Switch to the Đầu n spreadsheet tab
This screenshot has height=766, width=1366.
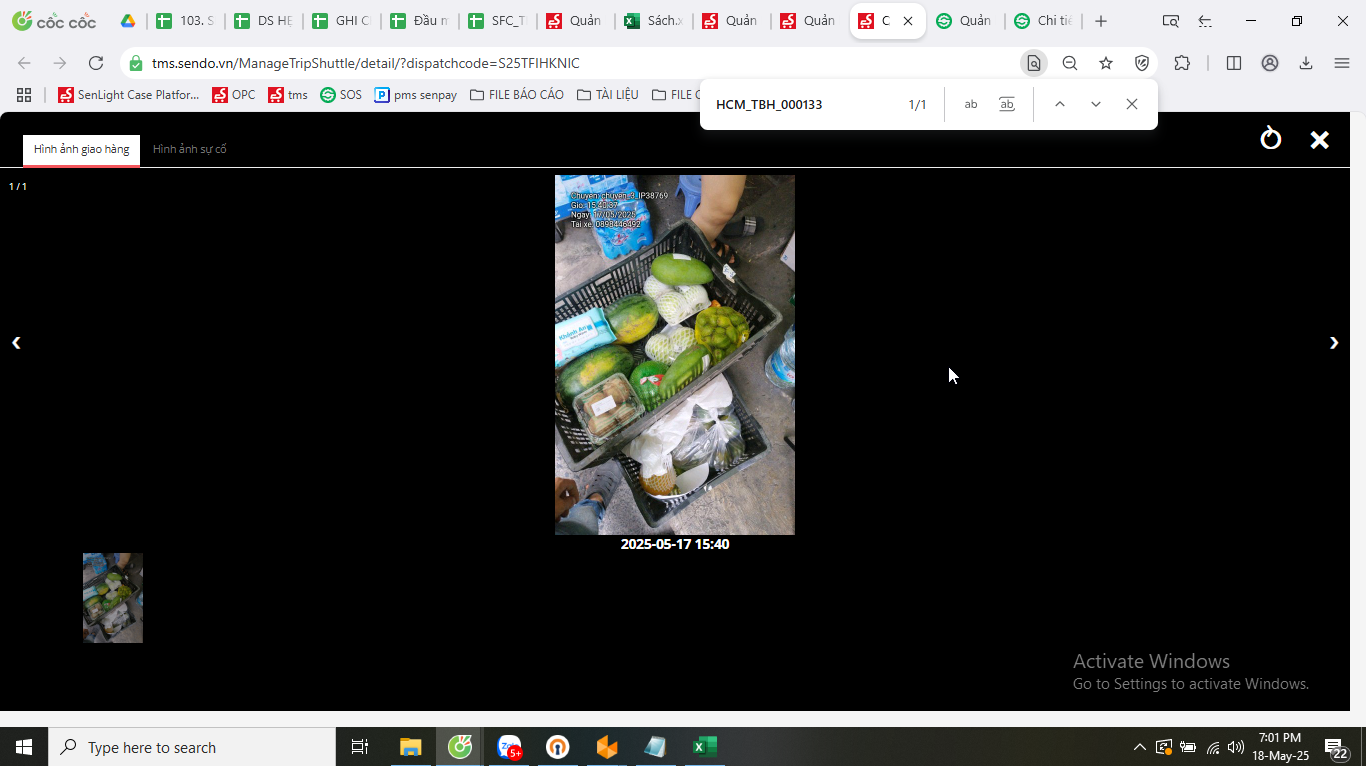[420, 21]
